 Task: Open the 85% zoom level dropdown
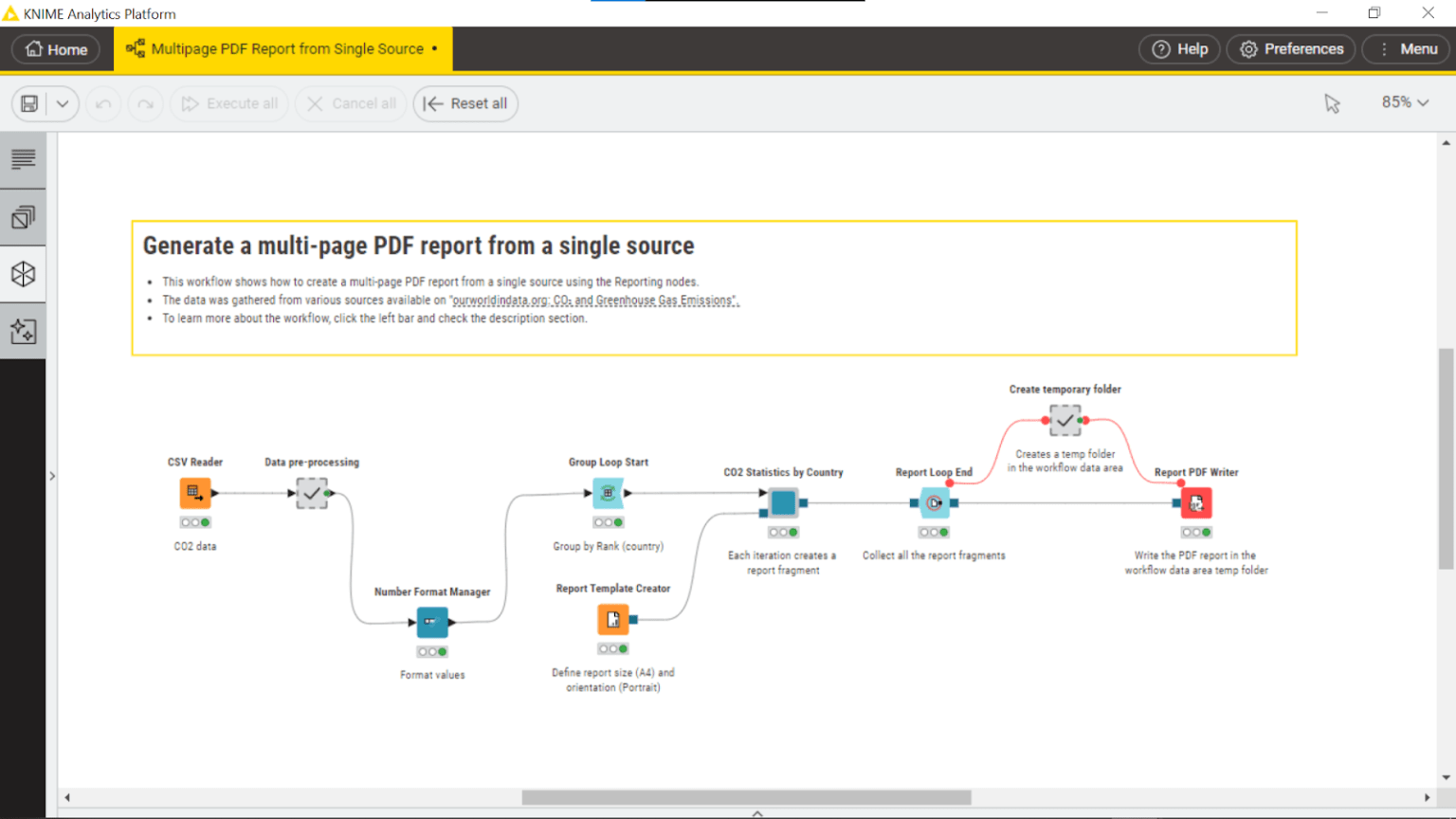click(x=1404, y=102)
